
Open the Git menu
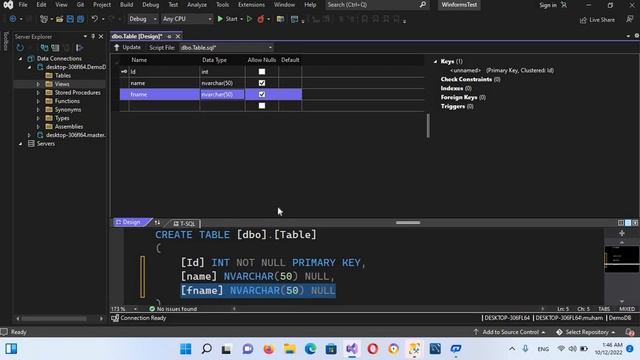tap(80, 5)
